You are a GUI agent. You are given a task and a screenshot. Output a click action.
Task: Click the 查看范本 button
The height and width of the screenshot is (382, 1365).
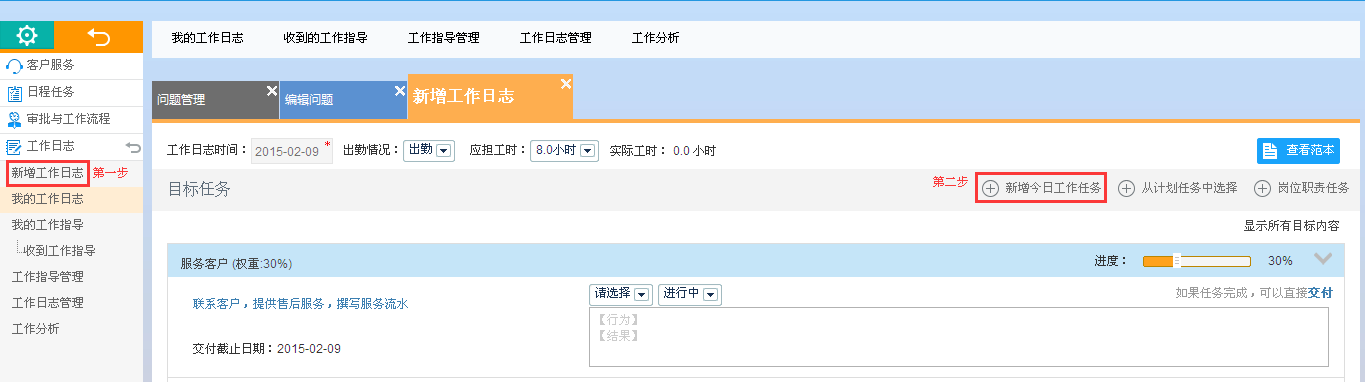pos(1298,150)
